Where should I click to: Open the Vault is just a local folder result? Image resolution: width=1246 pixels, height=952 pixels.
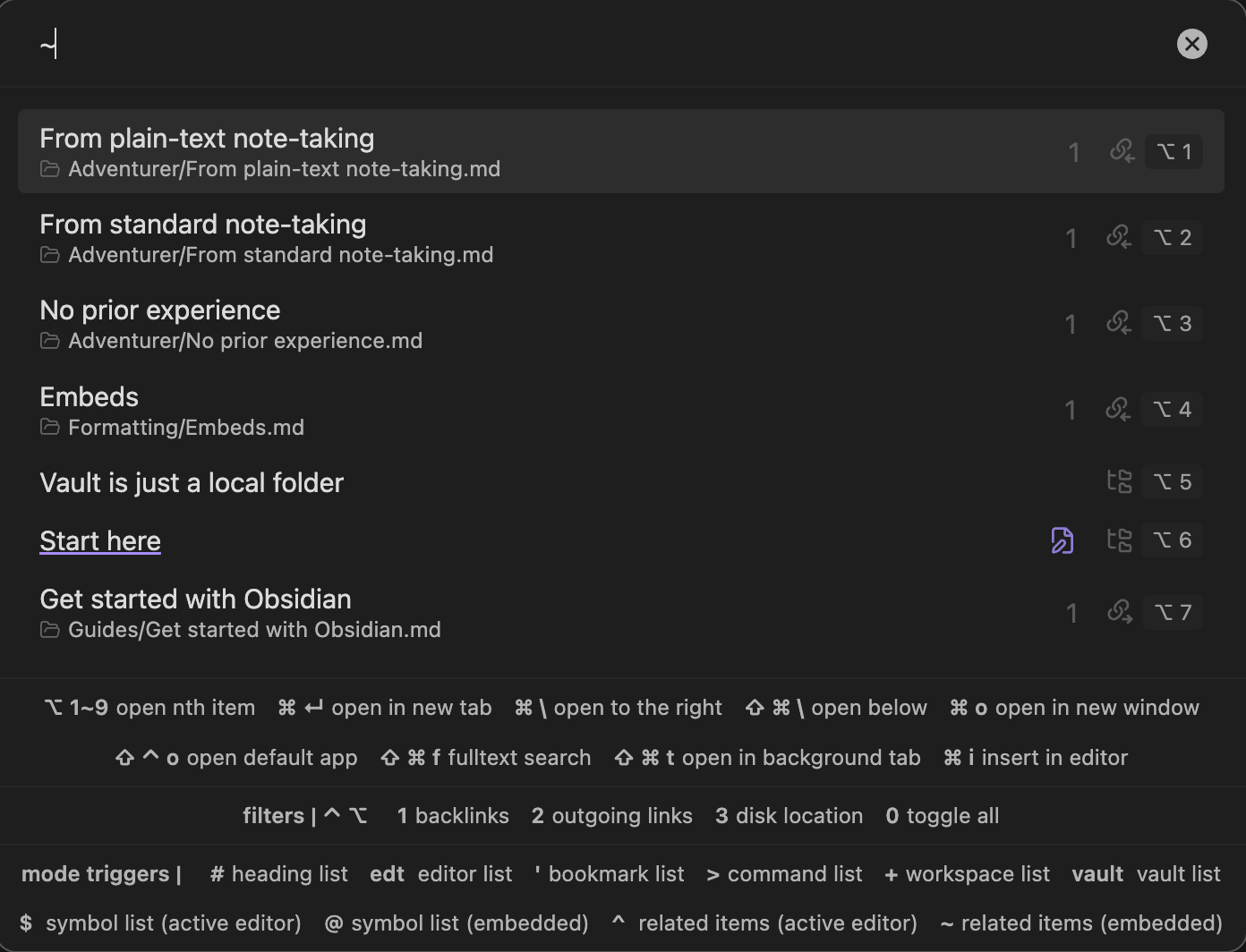pos(621,482)
